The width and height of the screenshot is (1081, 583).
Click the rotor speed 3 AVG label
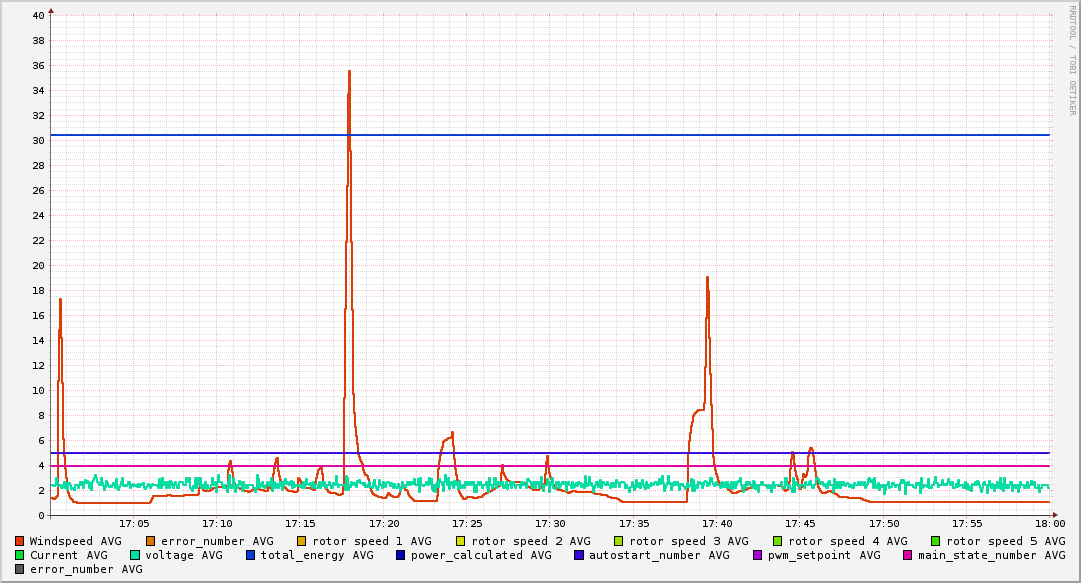(689, 542)
